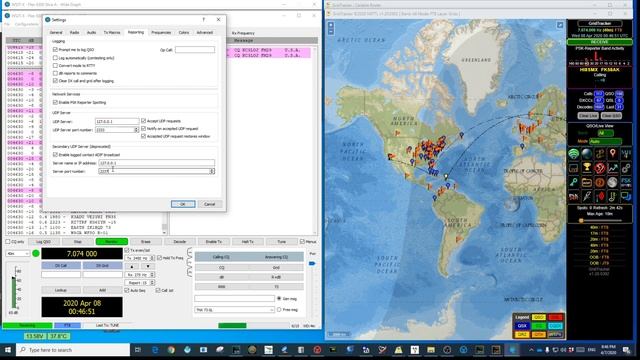
Task: Click Cancel in the Settings dialog
Action: pyautogui.click(x=209, y=204)
